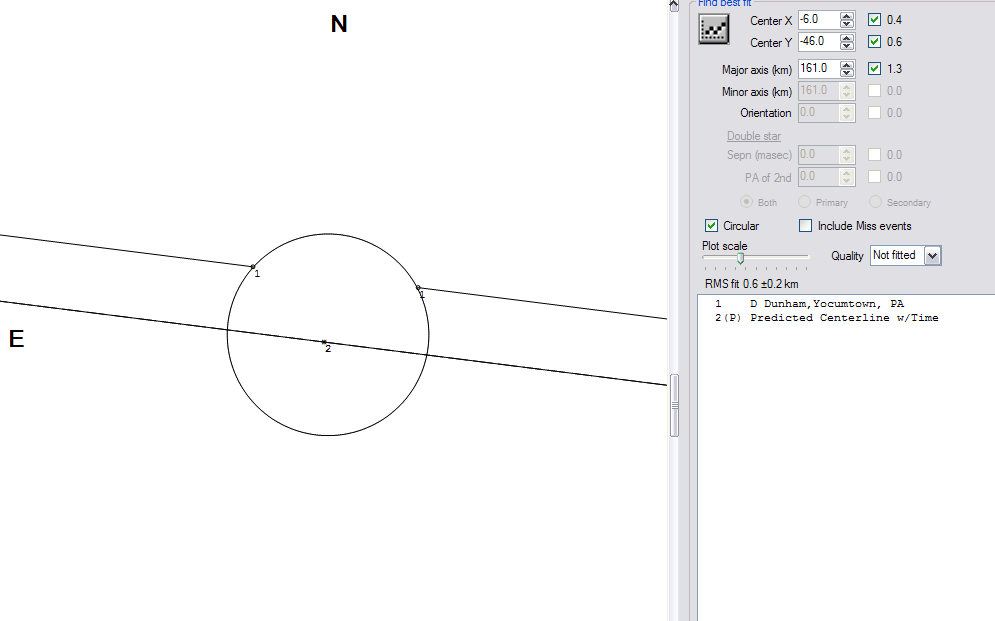Click the Center X uncertainty value 0.4

(894, 20)
